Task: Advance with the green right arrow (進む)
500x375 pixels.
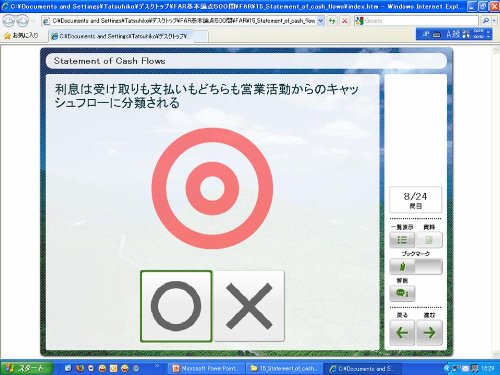Action: point(429,333)
